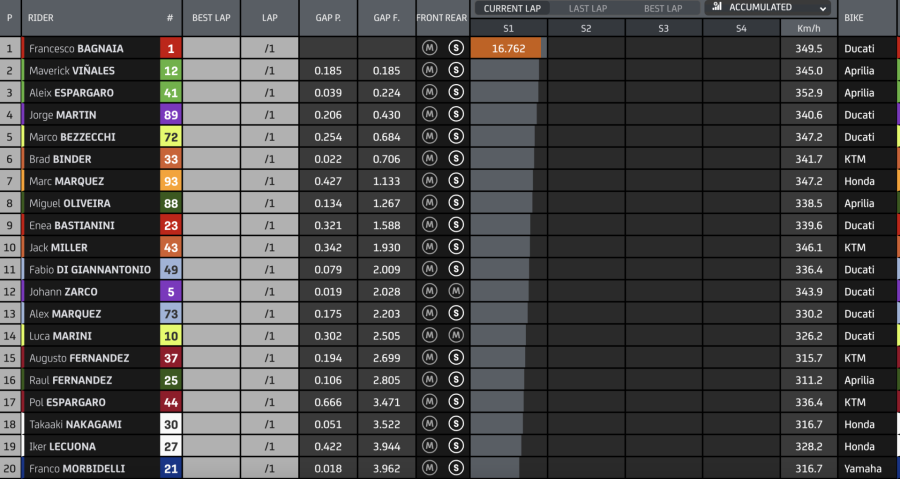This screenshot has width=900, height=479.
Task: Select rider Francesco BAGNAIA
Action: point(76,49)
